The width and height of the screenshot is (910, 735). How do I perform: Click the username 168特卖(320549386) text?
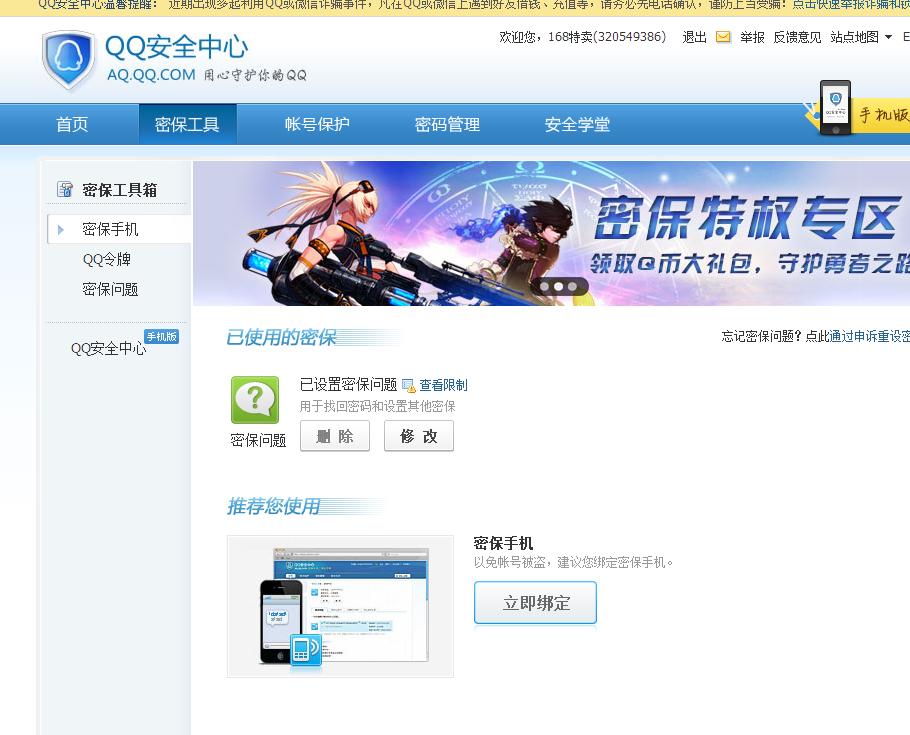click(607, 37)
